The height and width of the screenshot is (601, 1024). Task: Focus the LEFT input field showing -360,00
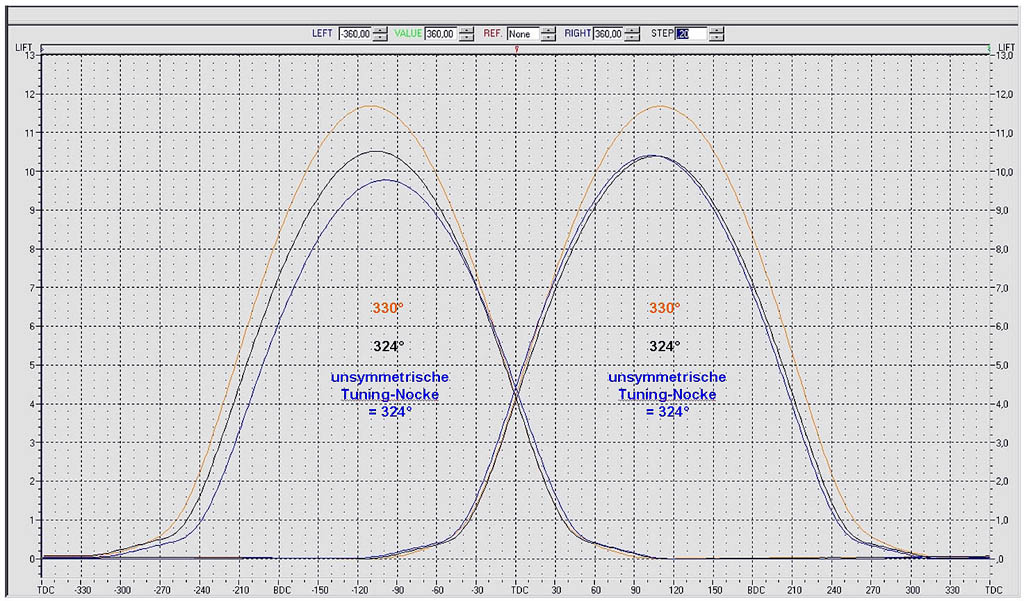click(354, 33)
